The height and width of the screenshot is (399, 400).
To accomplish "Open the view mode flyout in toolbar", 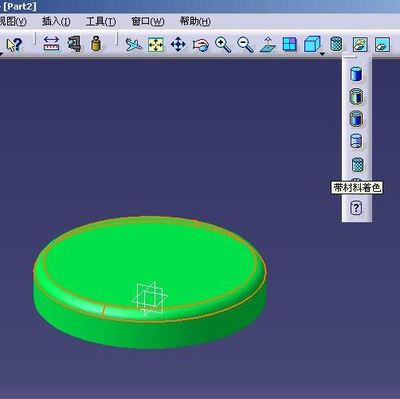I will [x=336, y=44].
